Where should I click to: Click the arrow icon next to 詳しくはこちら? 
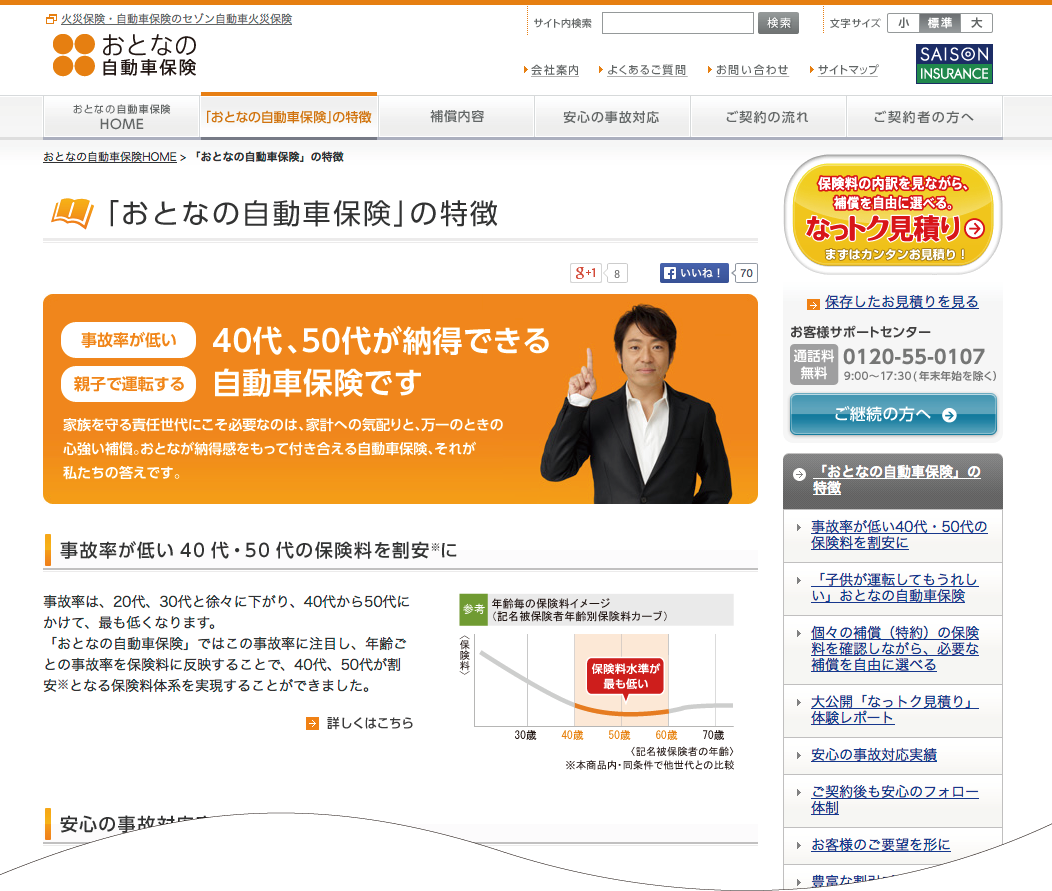click(312, 723)
